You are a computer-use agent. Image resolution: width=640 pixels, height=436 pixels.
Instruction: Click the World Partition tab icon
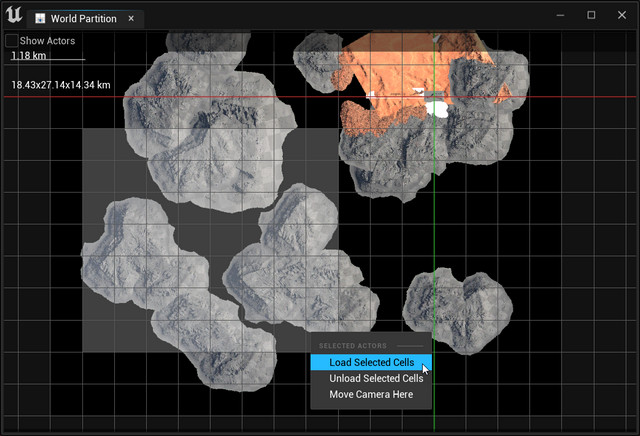pos(40,18)
